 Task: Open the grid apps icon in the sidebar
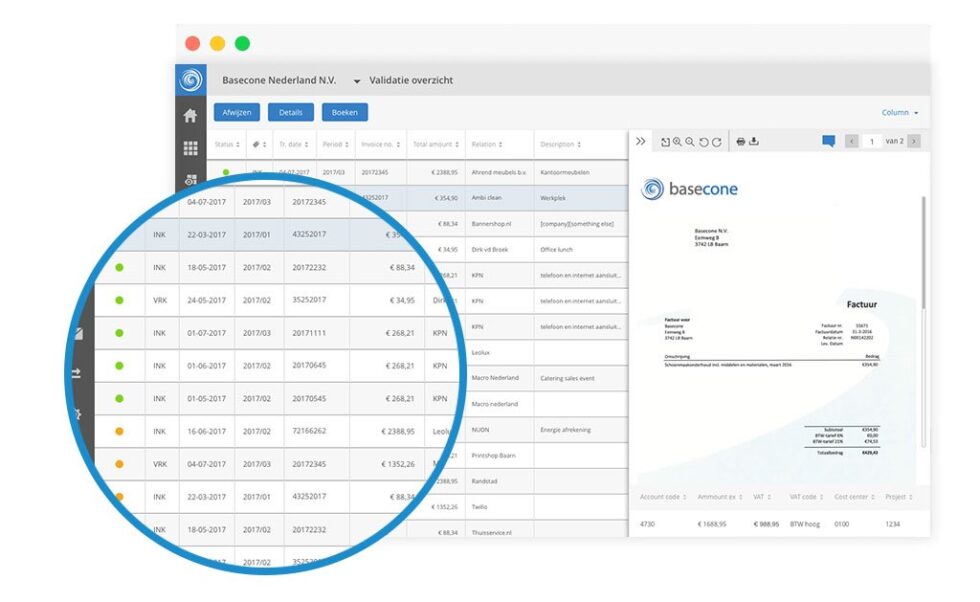tap(190, 148)
